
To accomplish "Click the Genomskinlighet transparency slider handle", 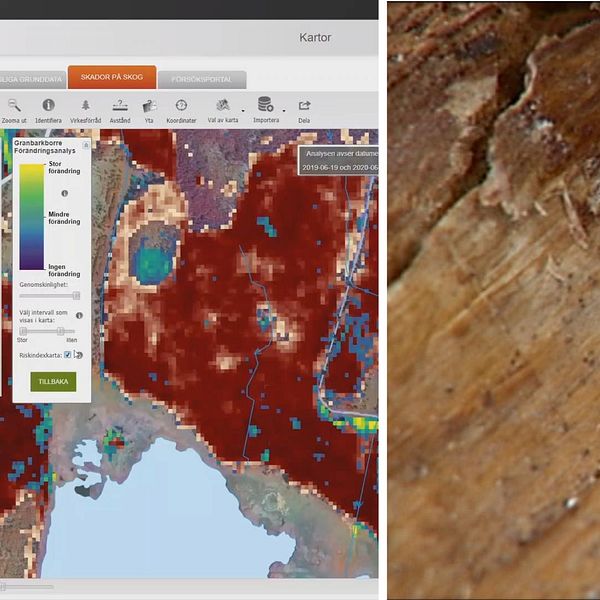I will click(x=76, y=295).
